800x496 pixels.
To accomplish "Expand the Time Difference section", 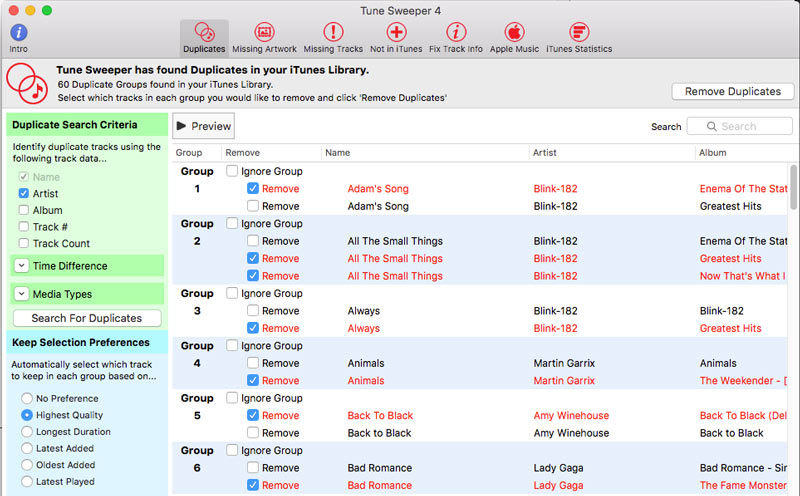I will pyautogui.click(x=21, y=266).
